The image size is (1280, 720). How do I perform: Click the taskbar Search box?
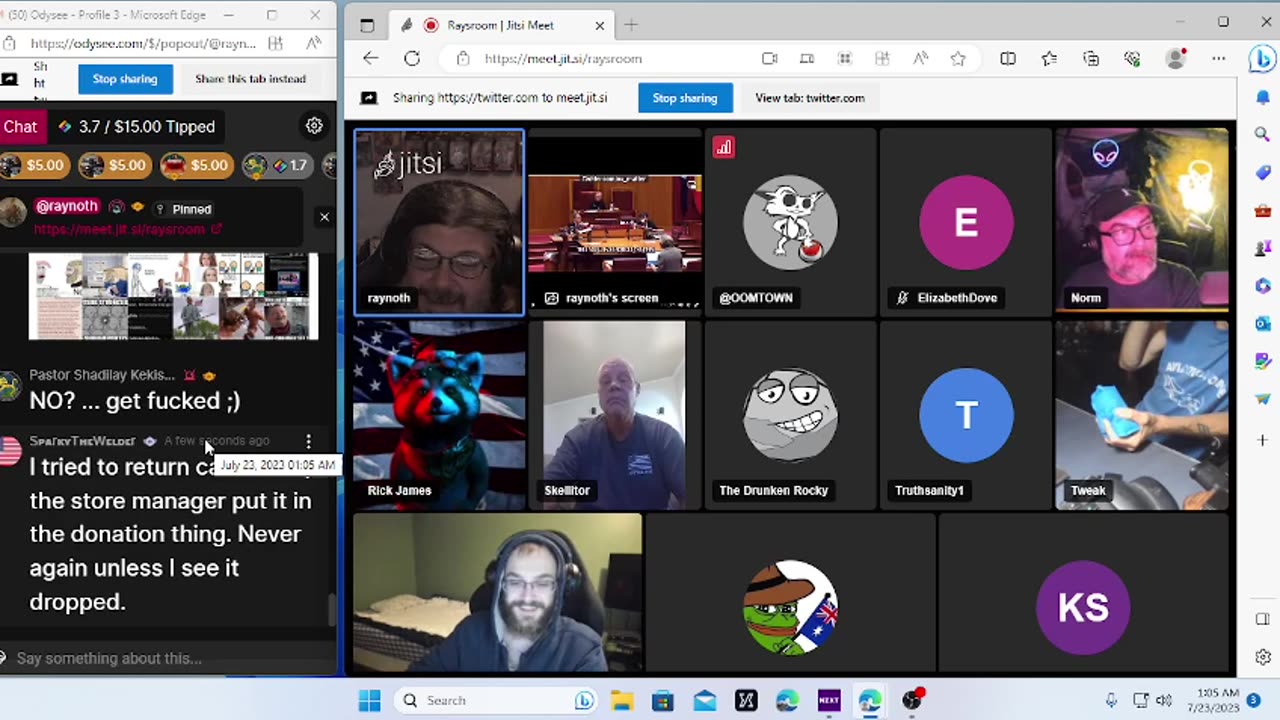(496, 700)
